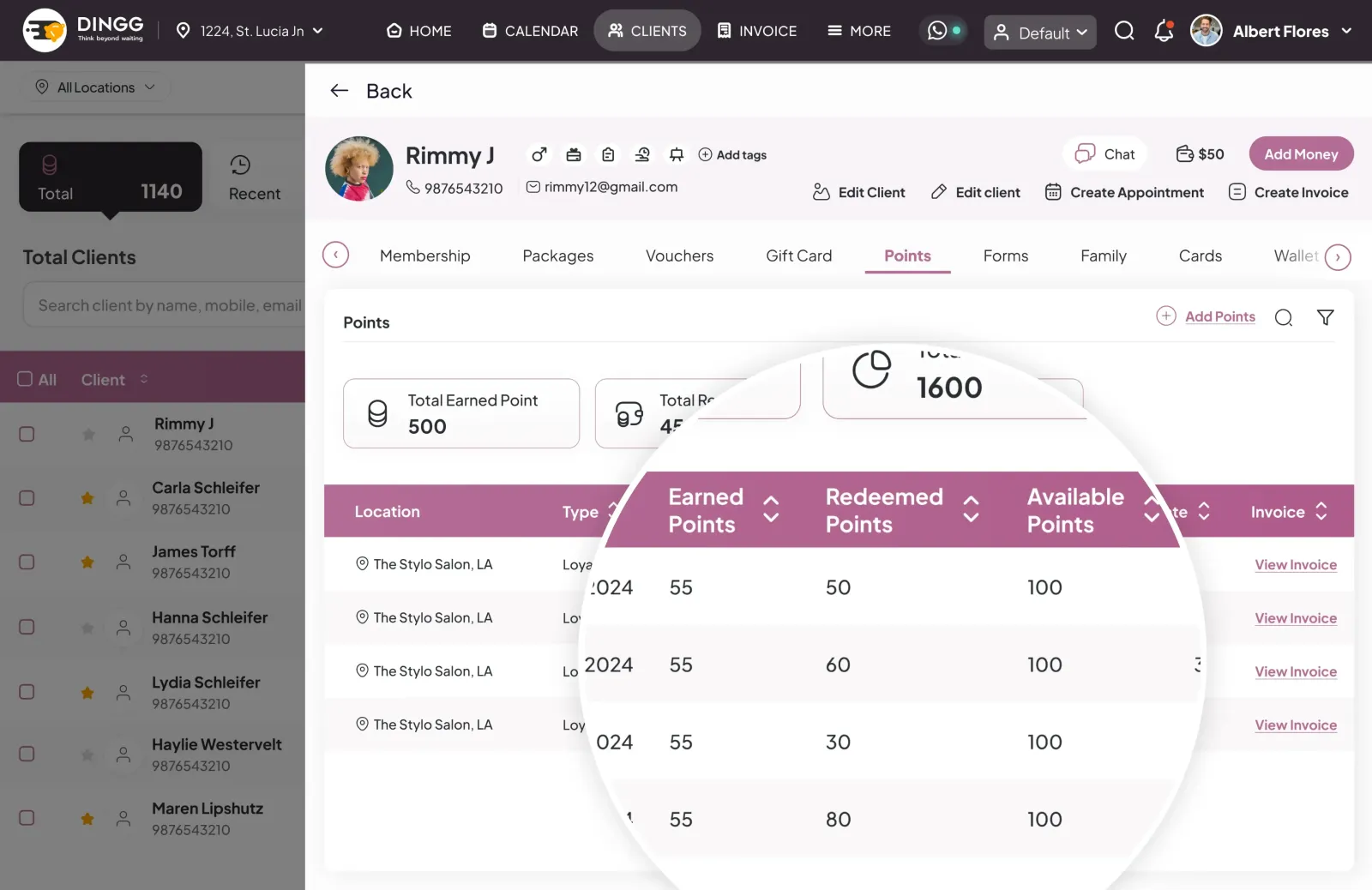Open the Default profile dropdown
This screenshot has height=890, width=1372.
click(1040, 33)
